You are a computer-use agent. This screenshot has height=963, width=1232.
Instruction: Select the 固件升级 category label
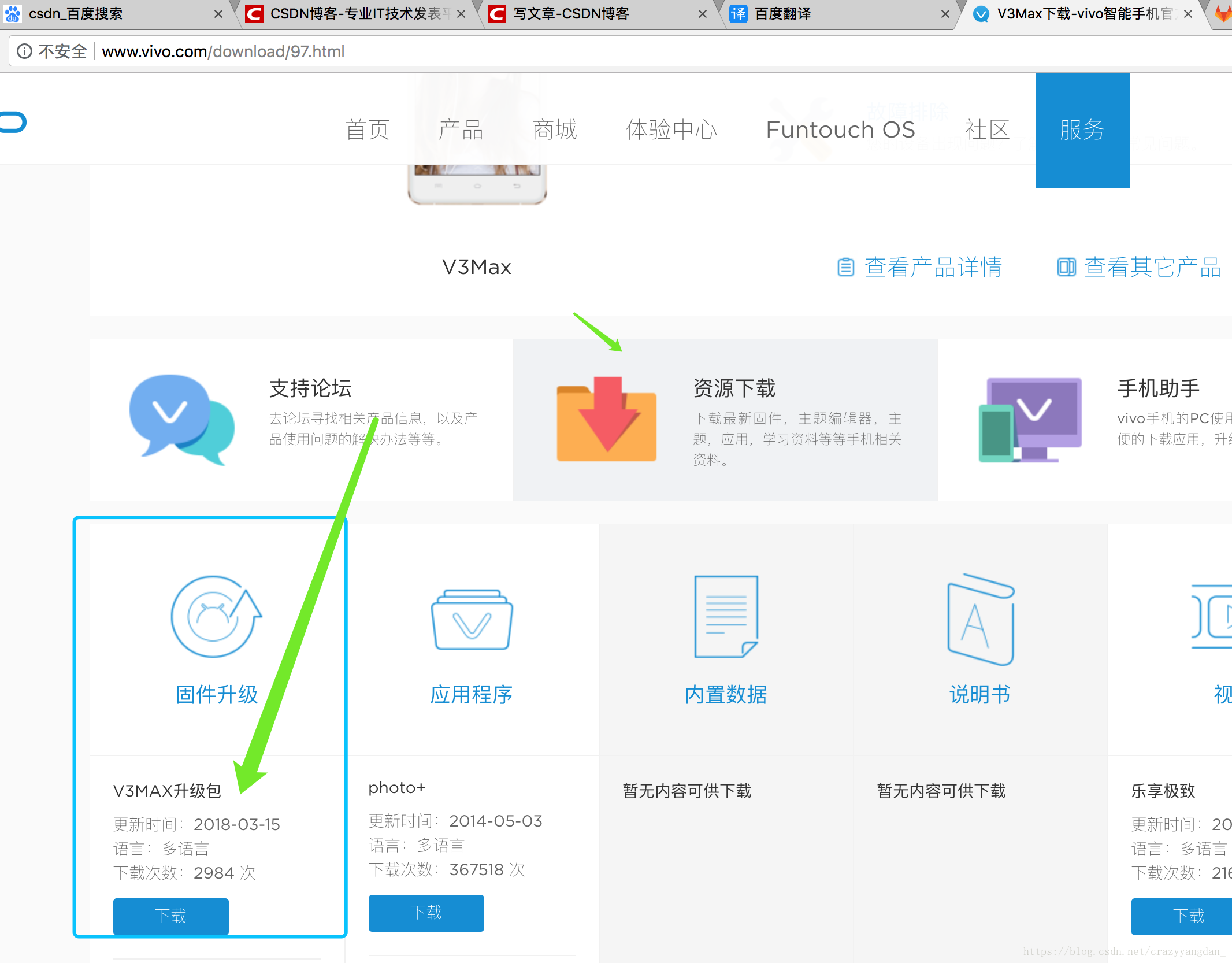(x=217, y=695)
